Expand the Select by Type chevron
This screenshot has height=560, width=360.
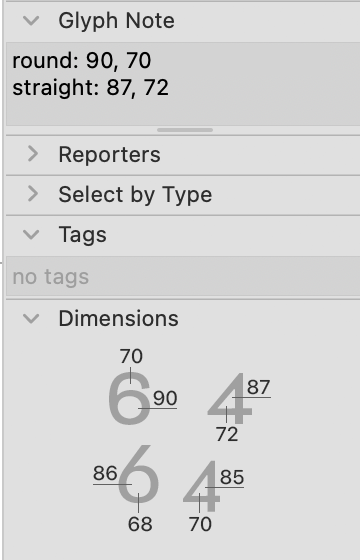(33, 194)
